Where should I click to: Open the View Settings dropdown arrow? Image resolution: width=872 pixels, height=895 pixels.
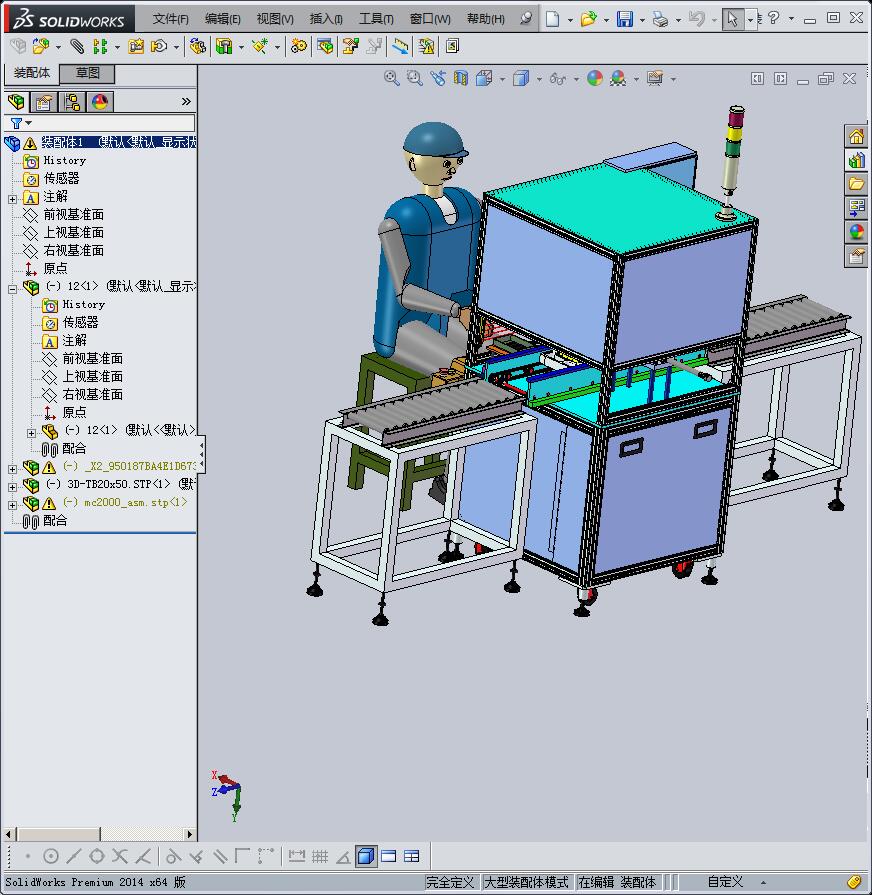(673, 79)
